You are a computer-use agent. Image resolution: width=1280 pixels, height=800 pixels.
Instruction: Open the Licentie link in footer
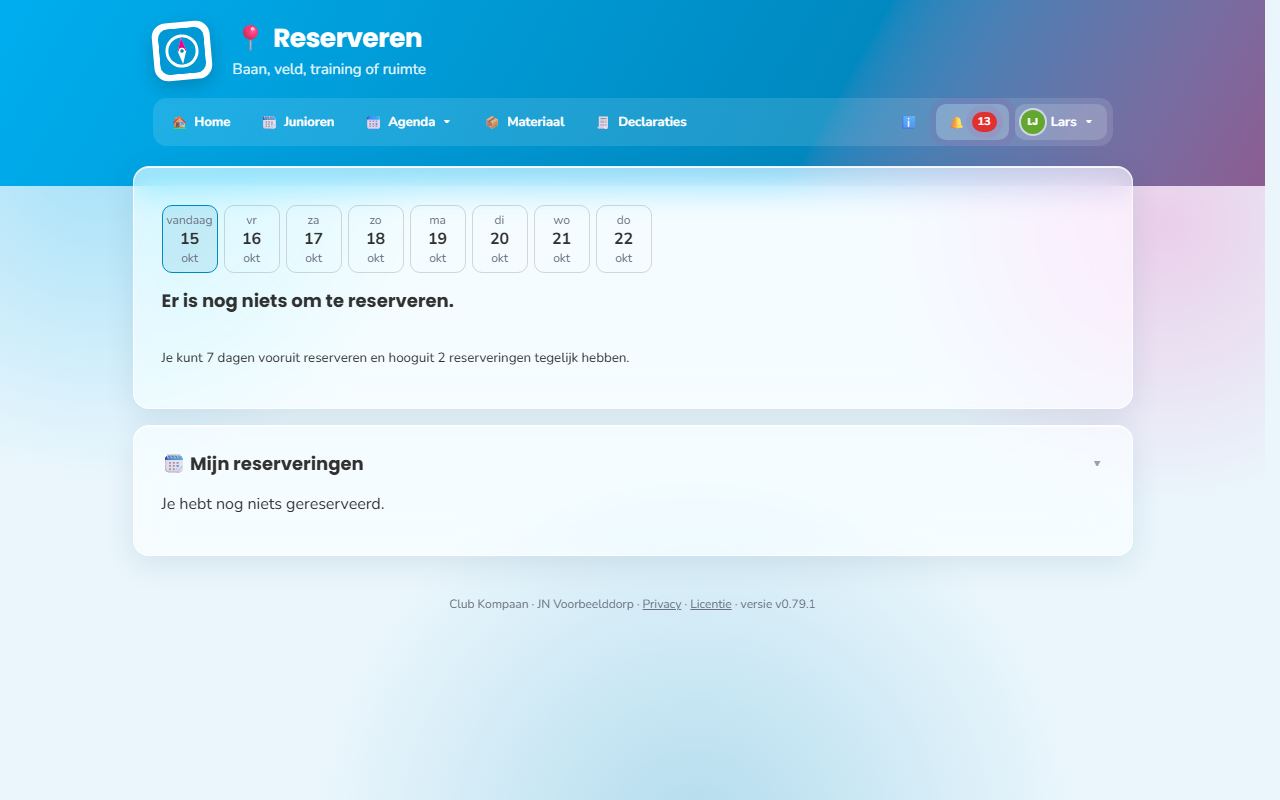coord(711,604)
